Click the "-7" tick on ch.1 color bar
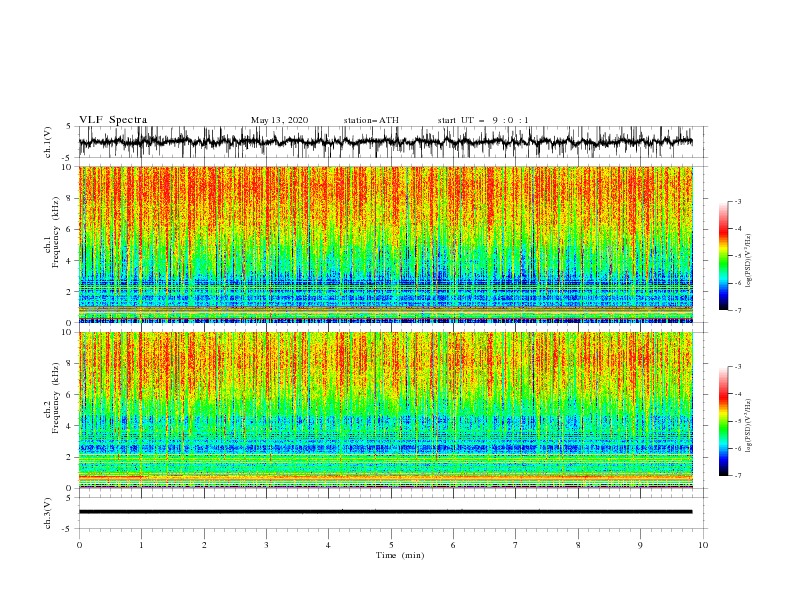 click(737, 310)
